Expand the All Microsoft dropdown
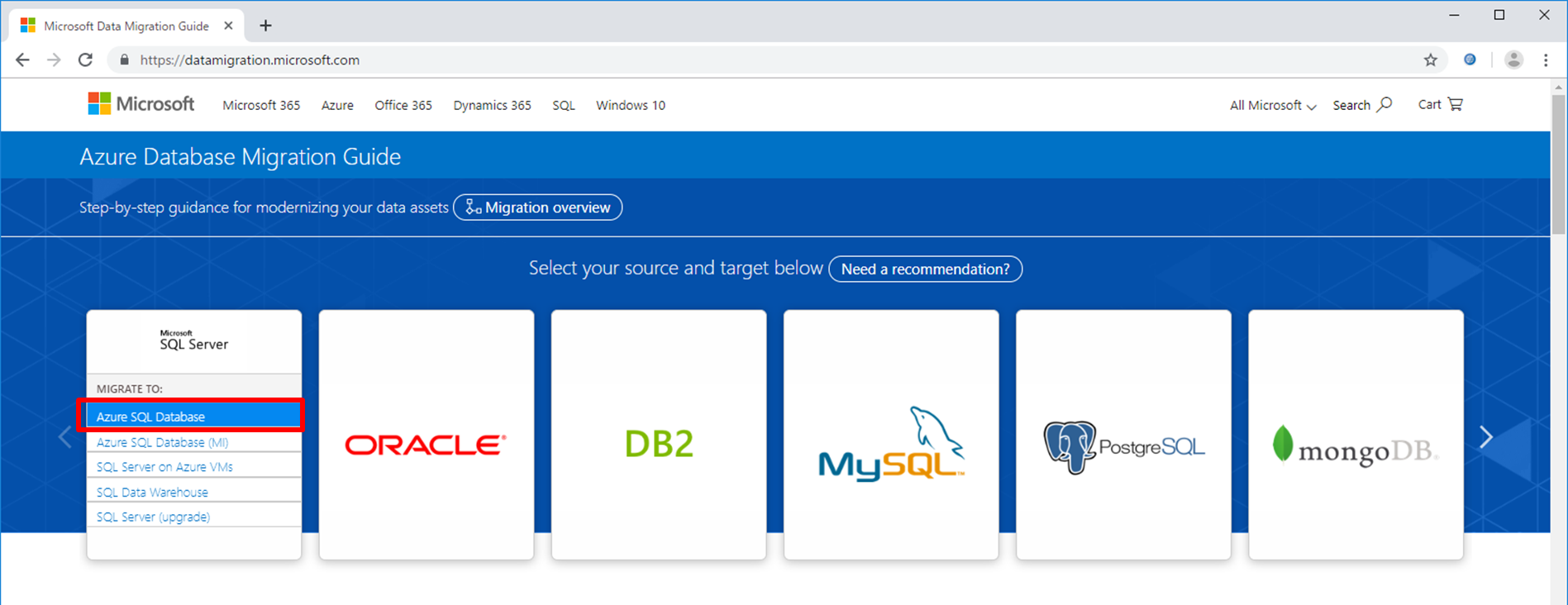This screenshot has height=605, width=1568. pos(1272,105)
